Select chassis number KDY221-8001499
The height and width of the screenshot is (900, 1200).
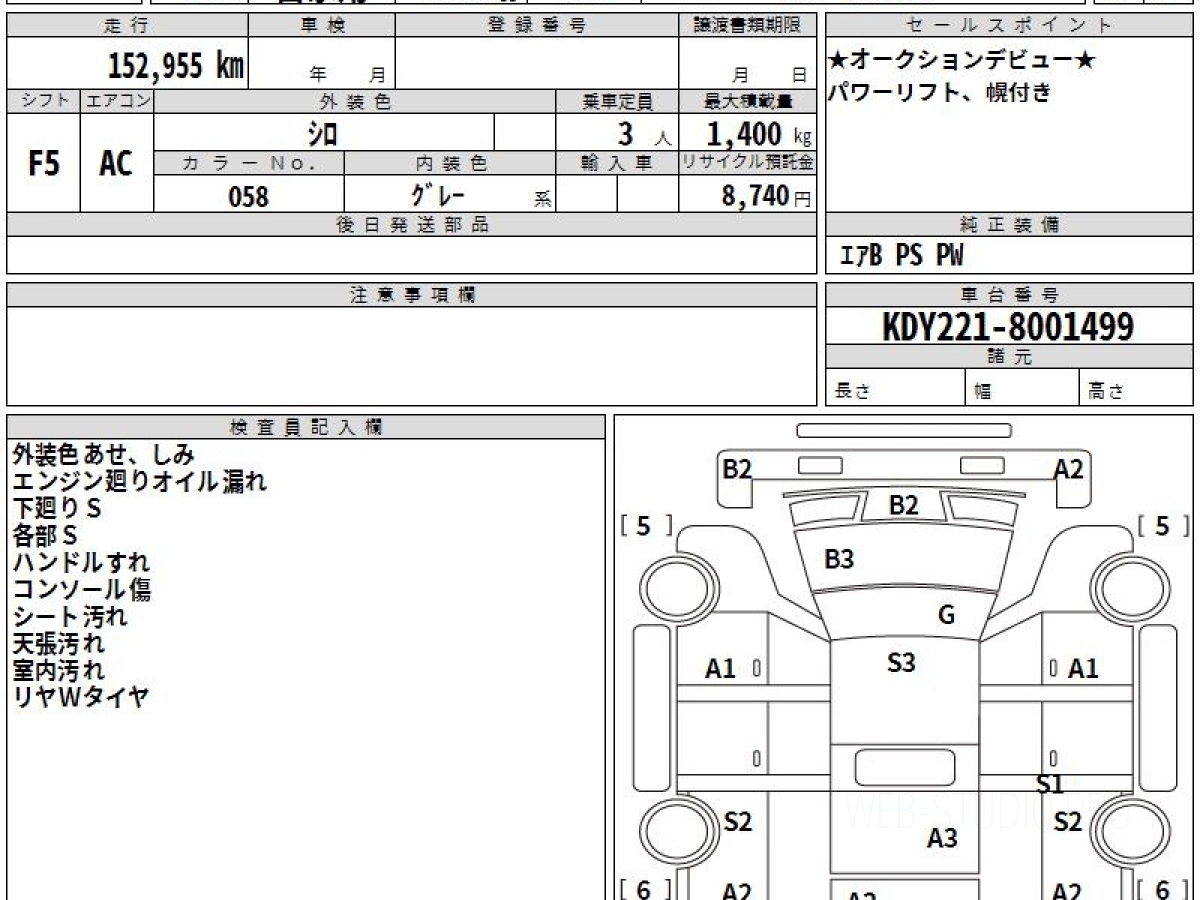(x=1008, y=327)
